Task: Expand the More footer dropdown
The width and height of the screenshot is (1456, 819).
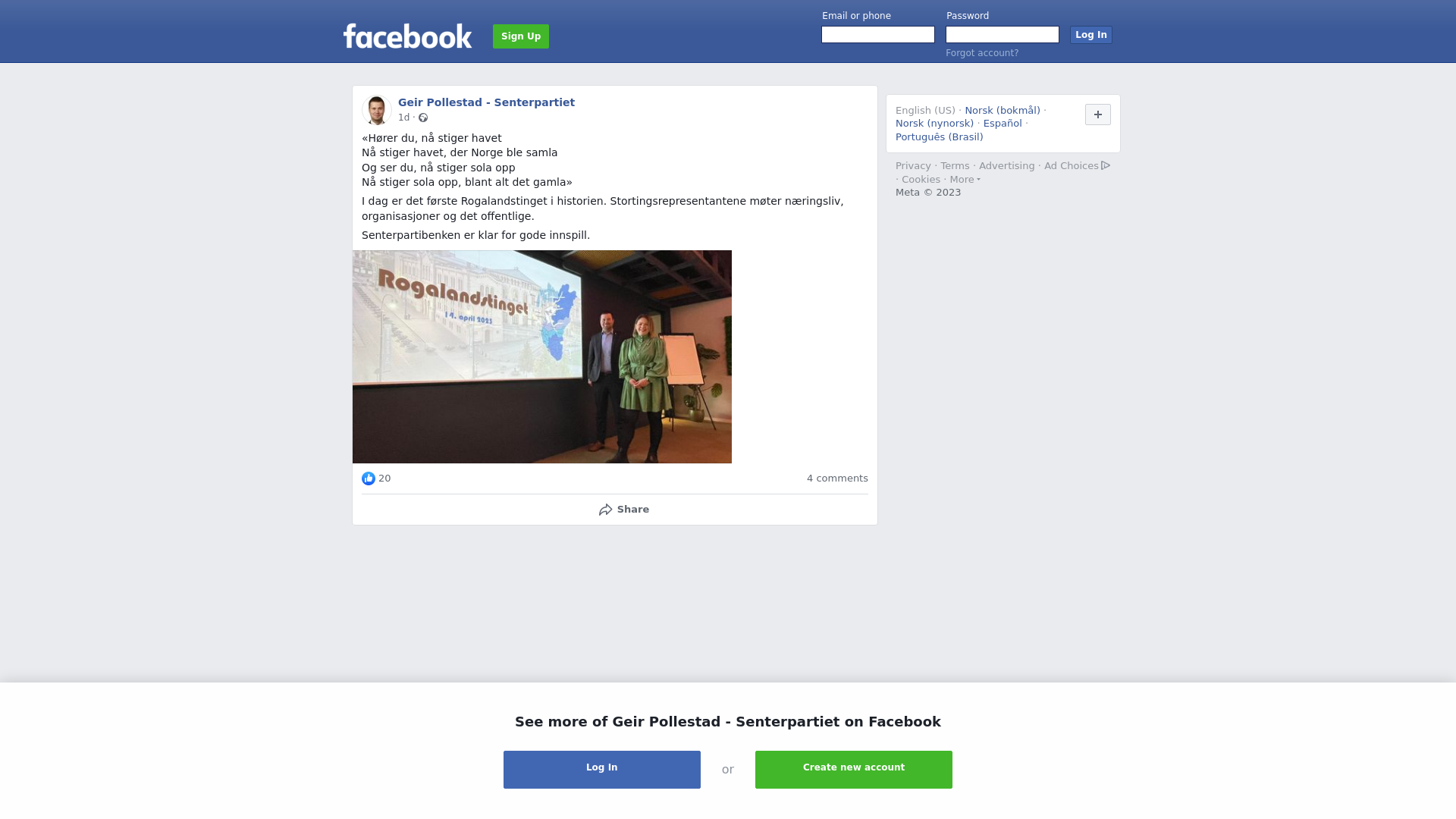Action: tap(965, 180)
